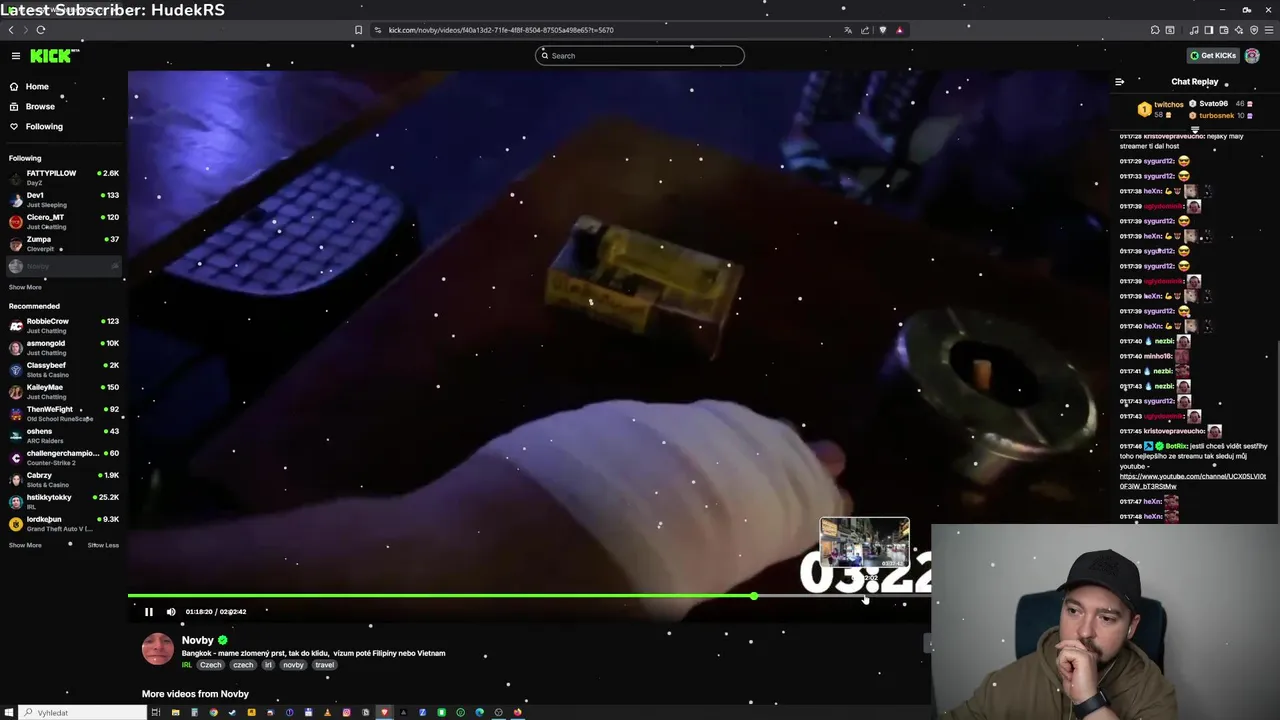Image resolution: width=1280 pixels, height=720 pixels.
Task: Bookmark this page icon
Action: tap(358, 30)
